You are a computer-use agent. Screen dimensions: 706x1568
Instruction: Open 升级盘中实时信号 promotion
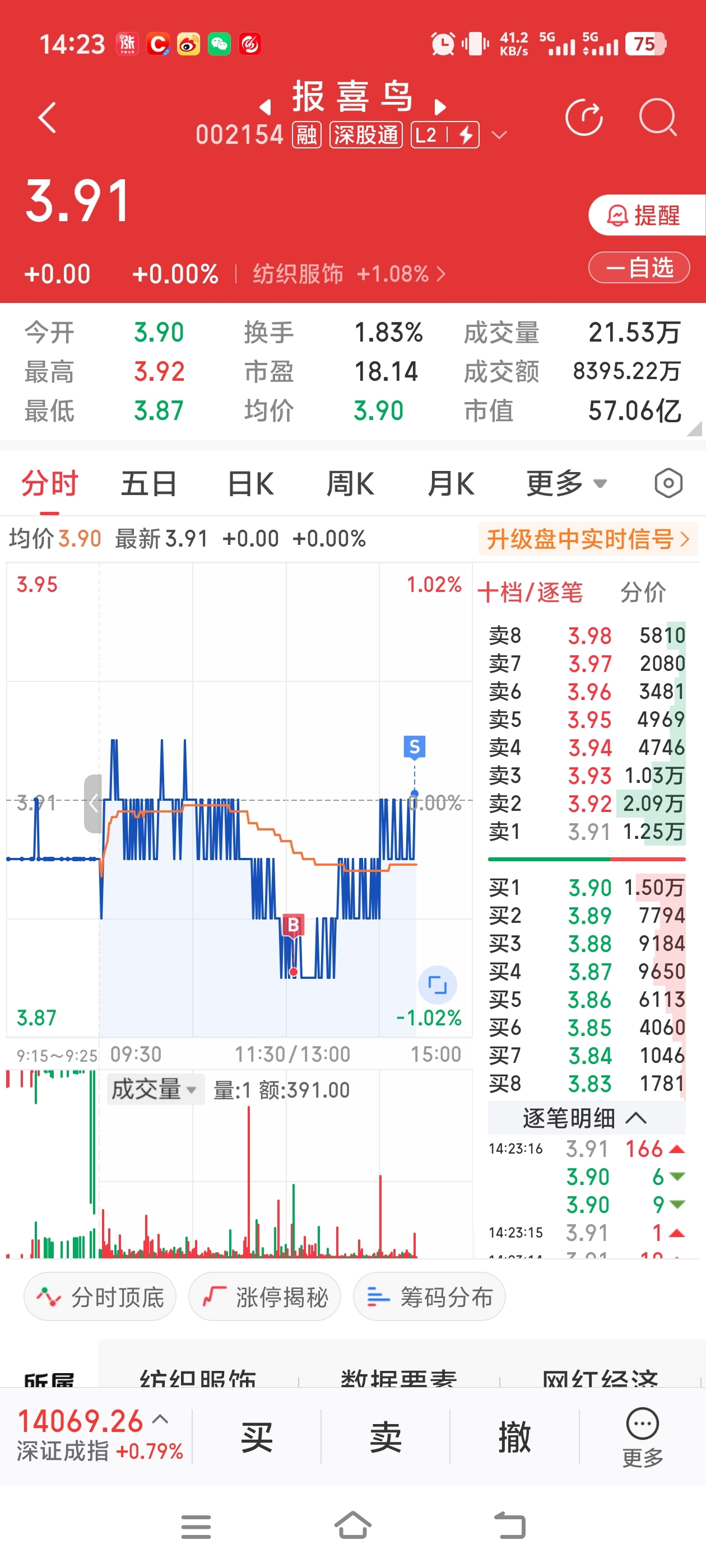(588, 539)
